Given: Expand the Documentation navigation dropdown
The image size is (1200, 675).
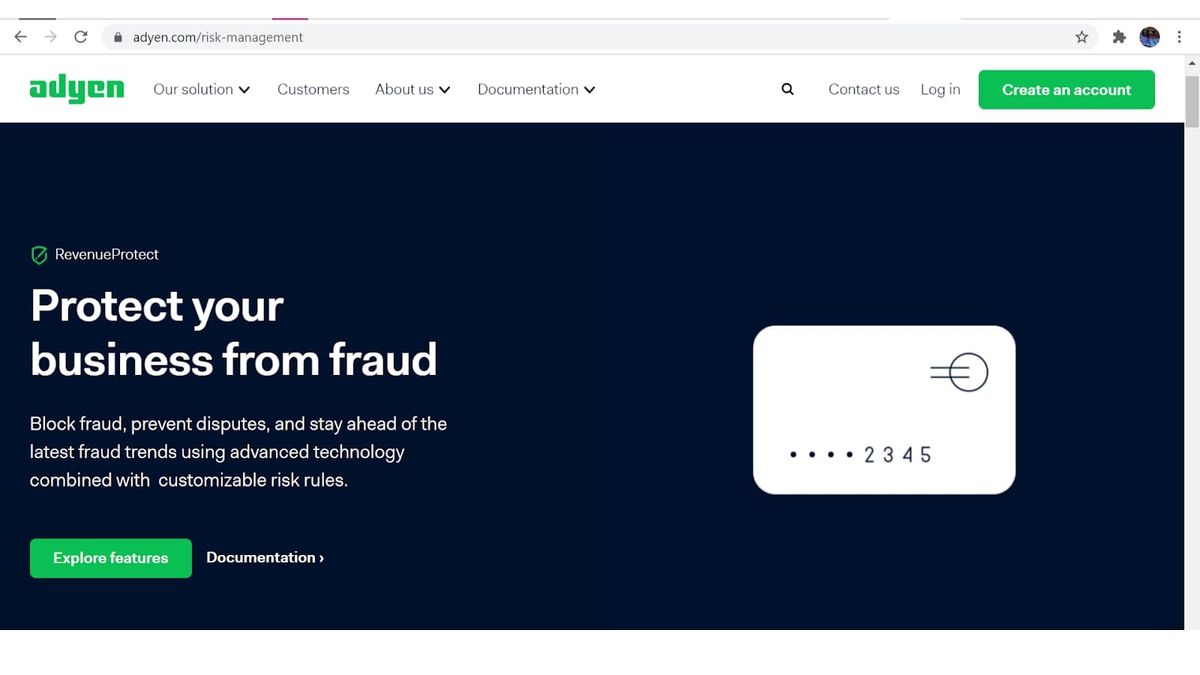Looking at the screenshot, I should coord(535,89).
